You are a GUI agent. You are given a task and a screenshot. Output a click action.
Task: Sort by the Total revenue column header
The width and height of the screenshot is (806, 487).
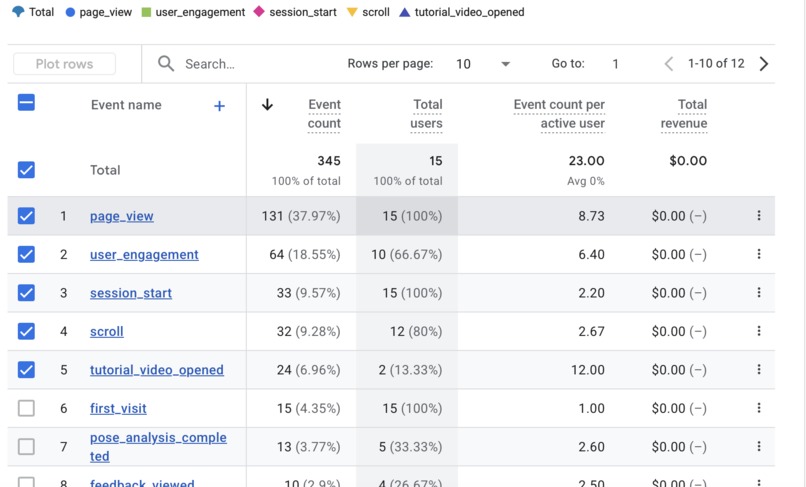[684, 114]
